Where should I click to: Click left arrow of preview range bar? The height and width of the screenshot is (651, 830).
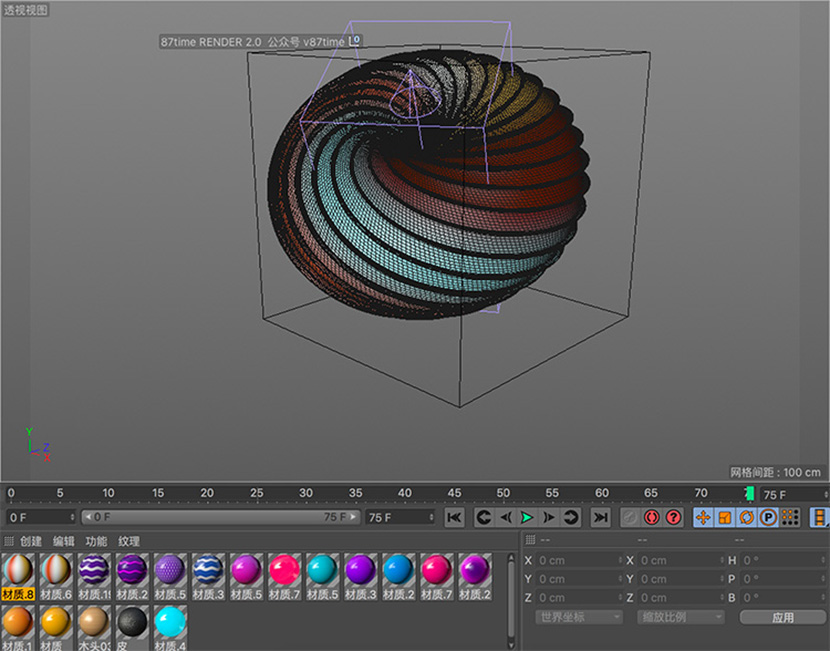point(88,517)
